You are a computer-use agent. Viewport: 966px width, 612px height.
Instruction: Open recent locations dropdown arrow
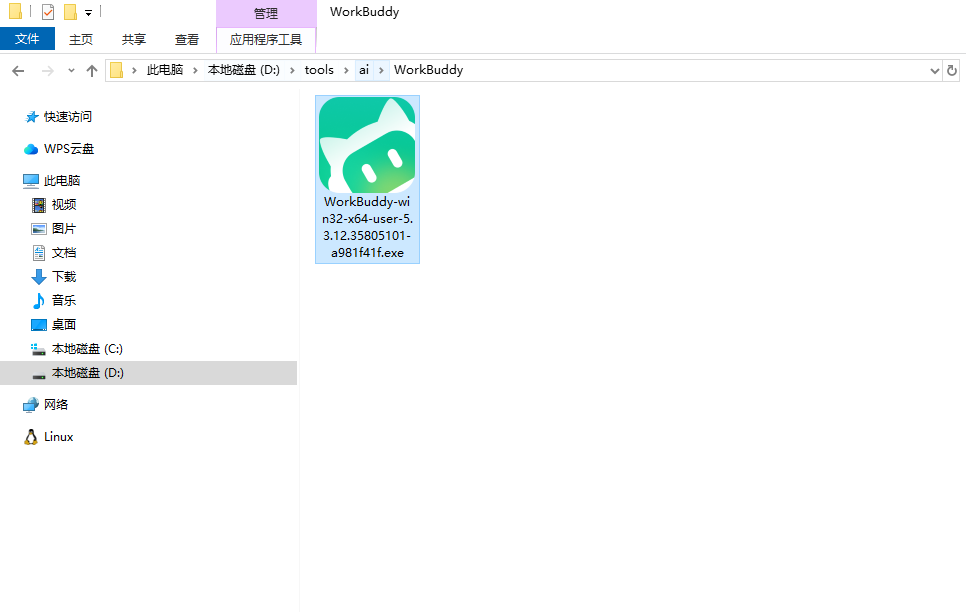tap(71, 71)
